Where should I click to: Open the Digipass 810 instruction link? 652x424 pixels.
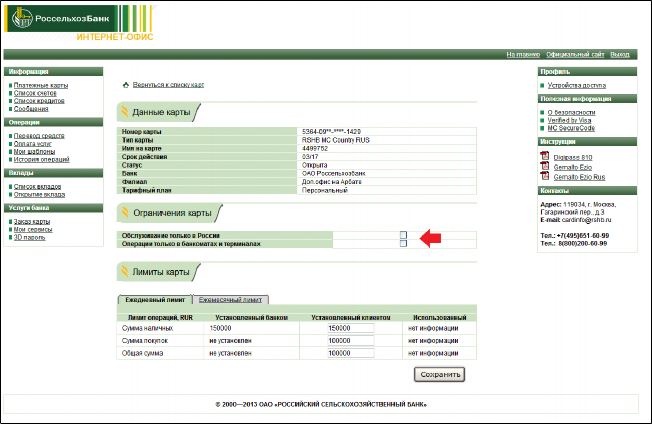573,157
